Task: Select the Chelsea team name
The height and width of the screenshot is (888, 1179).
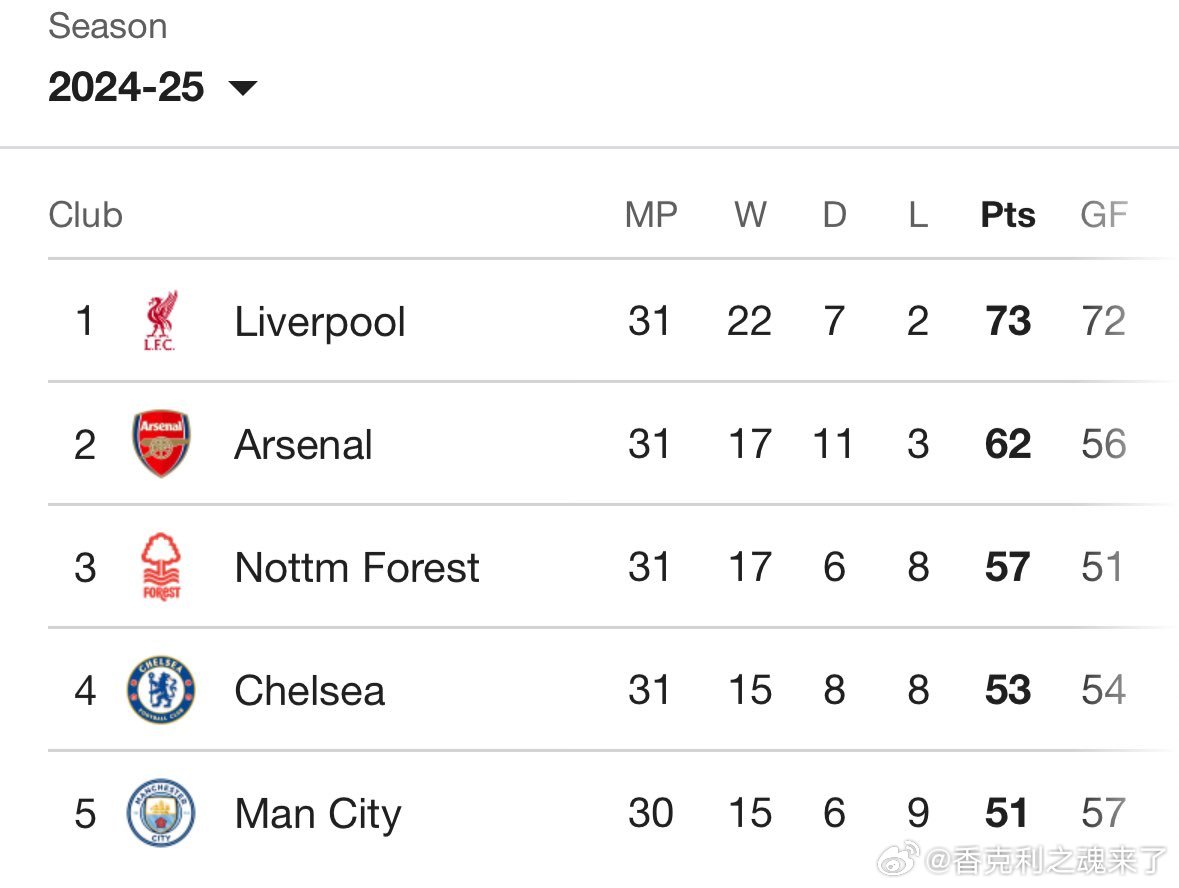Action: point(309,690)
